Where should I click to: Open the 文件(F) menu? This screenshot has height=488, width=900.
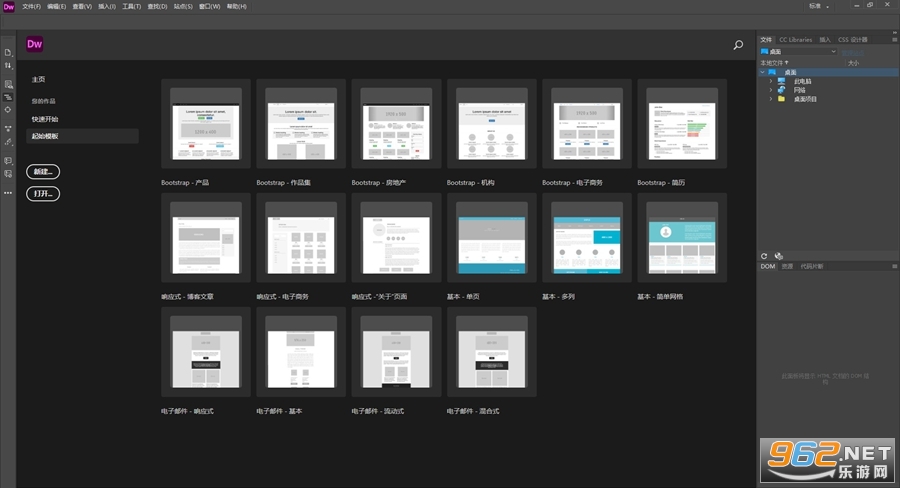[x=31, y=6]
